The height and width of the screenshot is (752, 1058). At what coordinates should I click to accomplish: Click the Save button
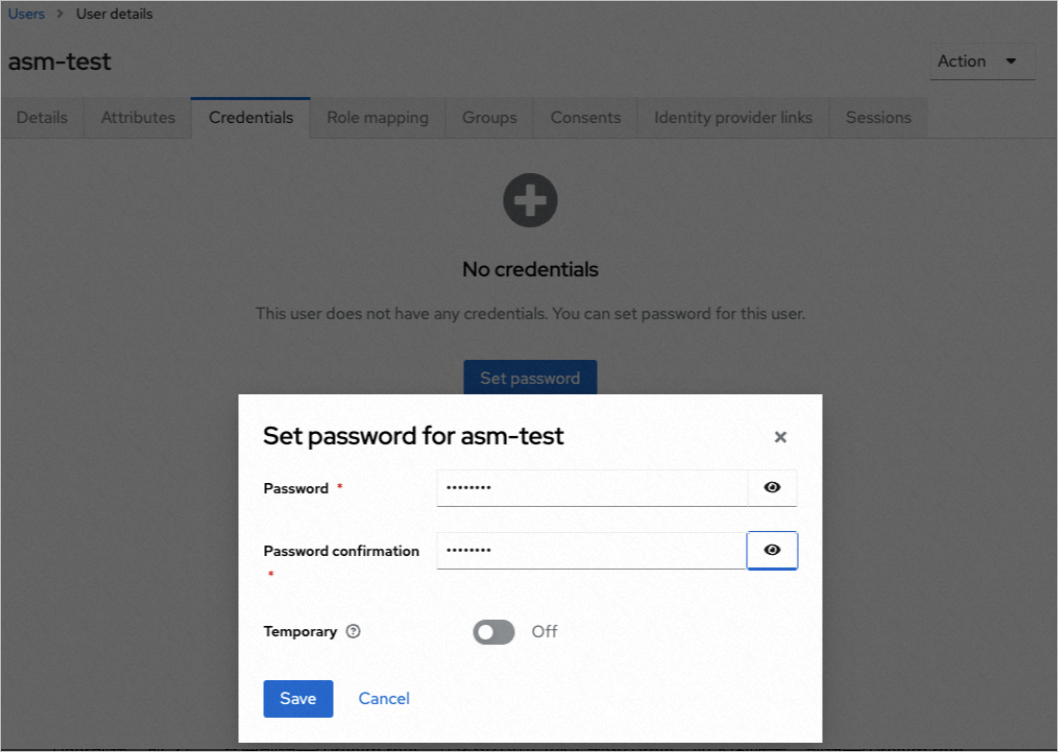[298, 699]
